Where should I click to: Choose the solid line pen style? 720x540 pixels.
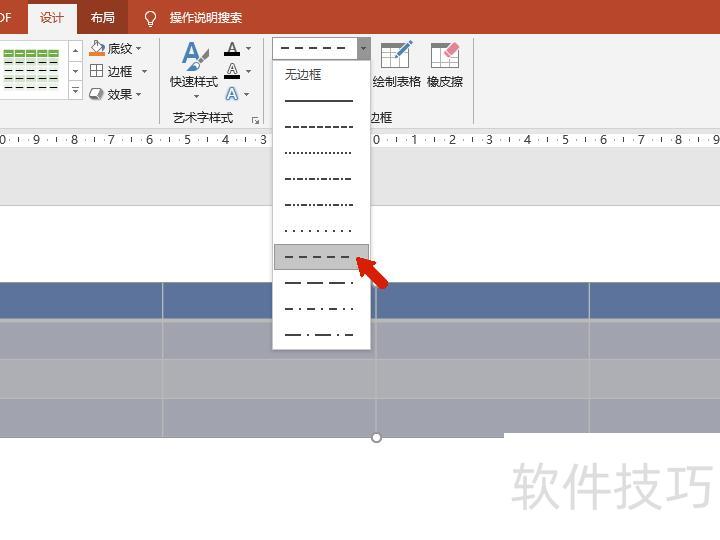pos(321,101)
